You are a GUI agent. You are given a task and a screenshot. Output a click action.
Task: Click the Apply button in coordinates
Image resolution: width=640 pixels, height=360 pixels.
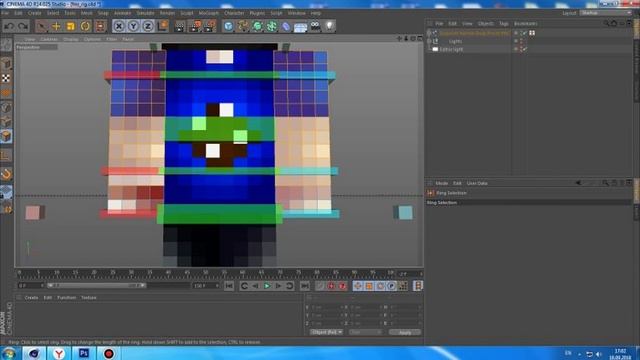404,333
